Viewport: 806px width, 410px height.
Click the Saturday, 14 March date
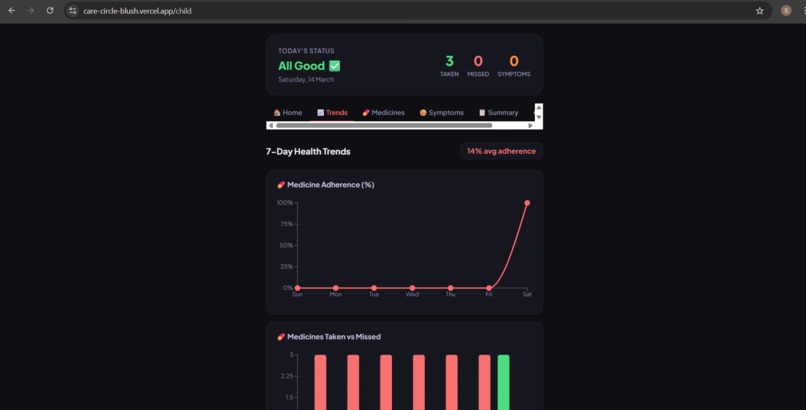click(306, 80)
